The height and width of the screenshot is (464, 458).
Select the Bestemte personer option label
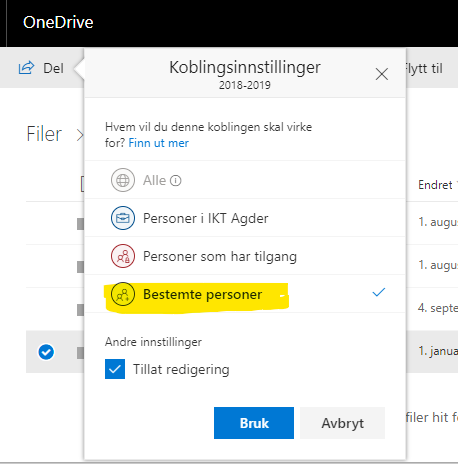pyautogui.click(x=203, y=295)
